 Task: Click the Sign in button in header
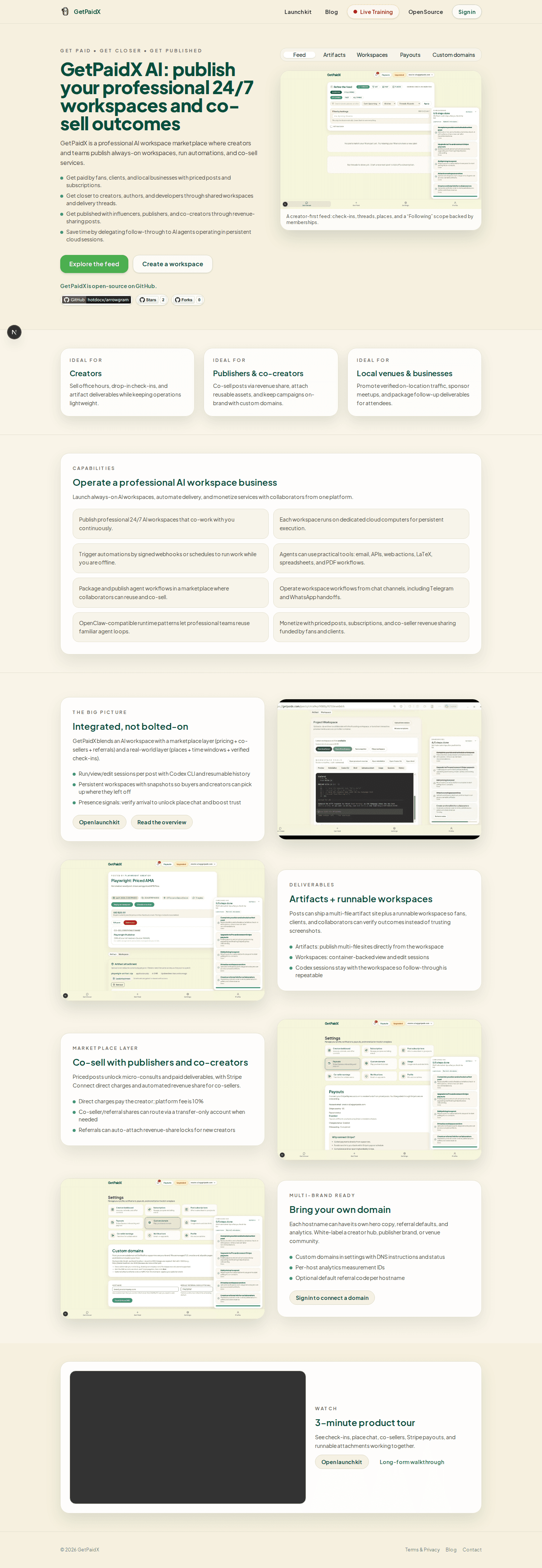(x=467, y=12)
